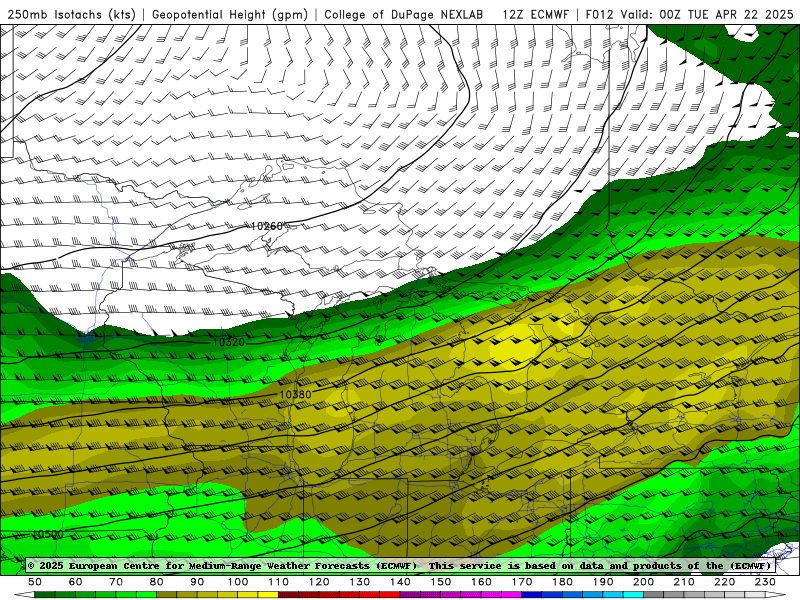
Task: Click the ECMWF copyright notice banner
Action: click(399, 566)
